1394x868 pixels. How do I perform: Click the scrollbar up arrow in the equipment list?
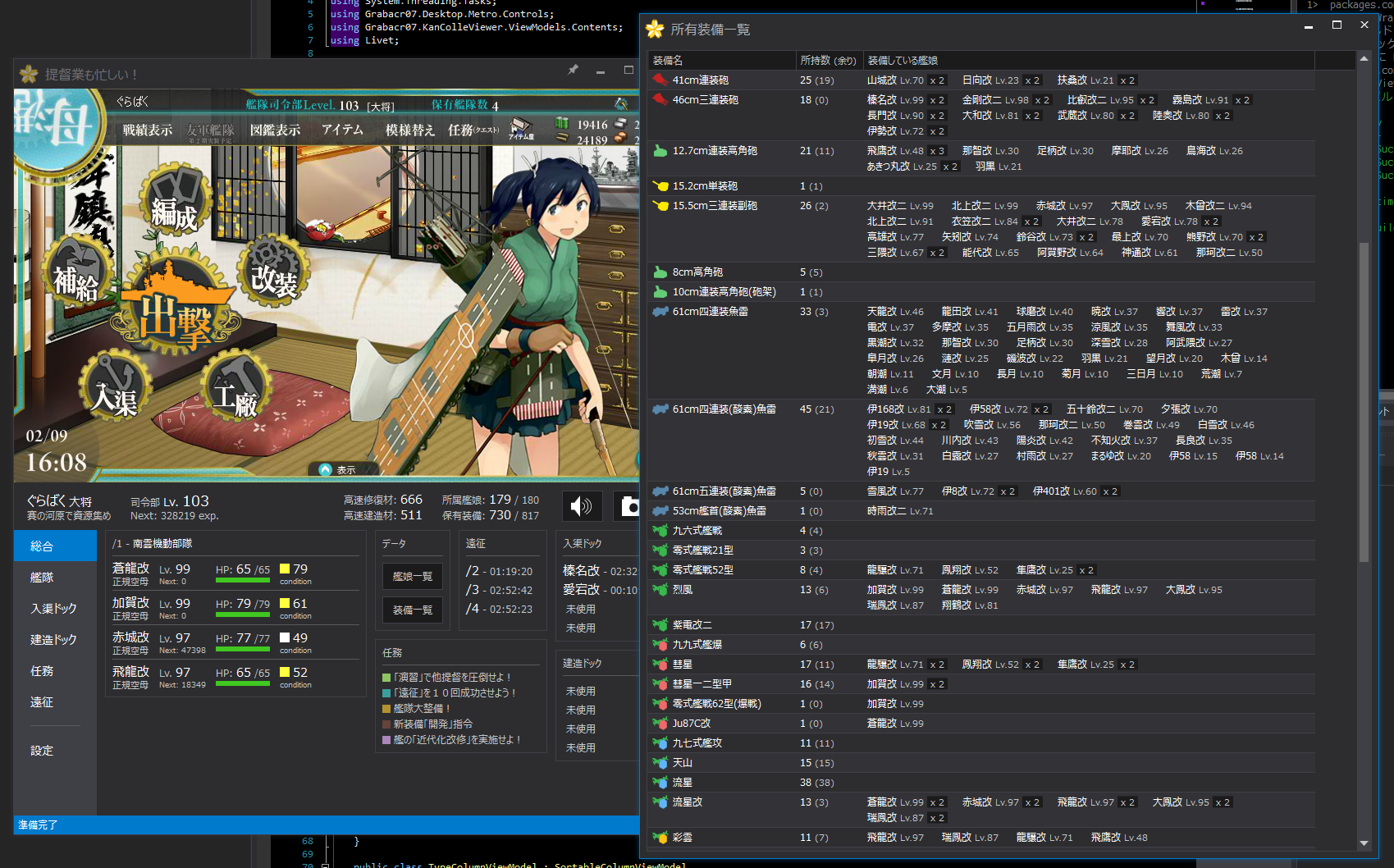pos(1364,58)
